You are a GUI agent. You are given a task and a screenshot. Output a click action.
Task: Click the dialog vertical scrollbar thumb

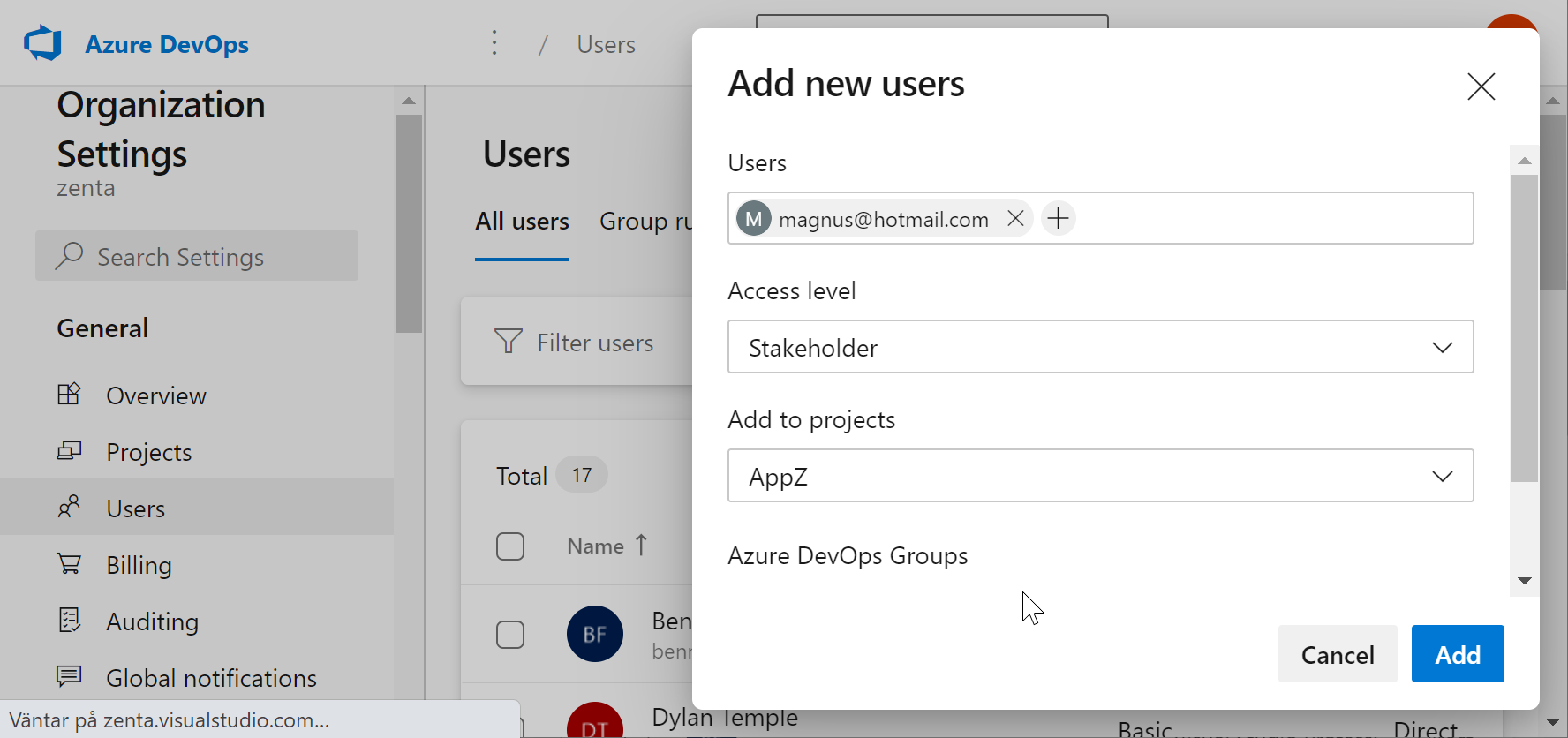[x=1524, y=328]
